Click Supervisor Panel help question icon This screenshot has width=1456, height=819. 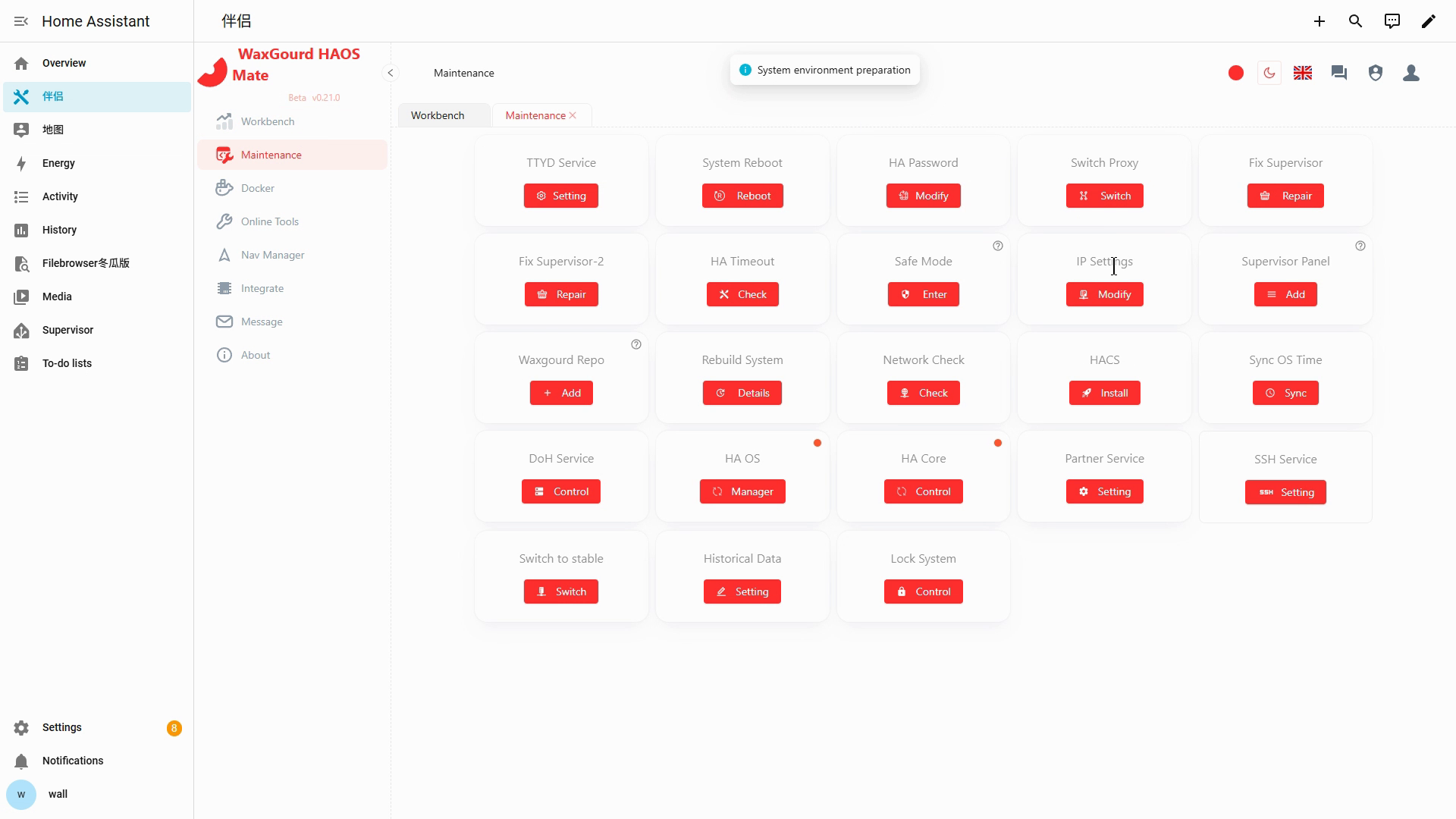[1360, 246]
